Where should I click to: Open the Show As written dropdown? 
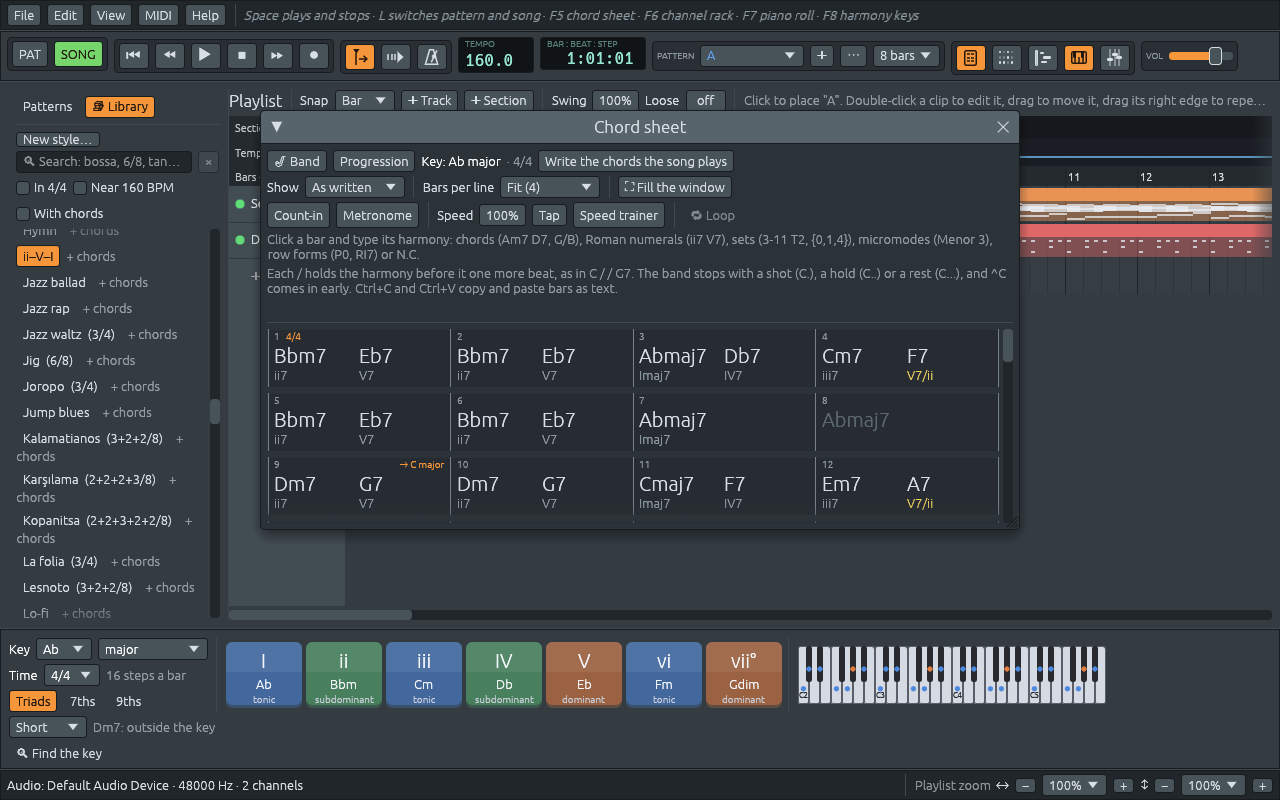[354, 187]
